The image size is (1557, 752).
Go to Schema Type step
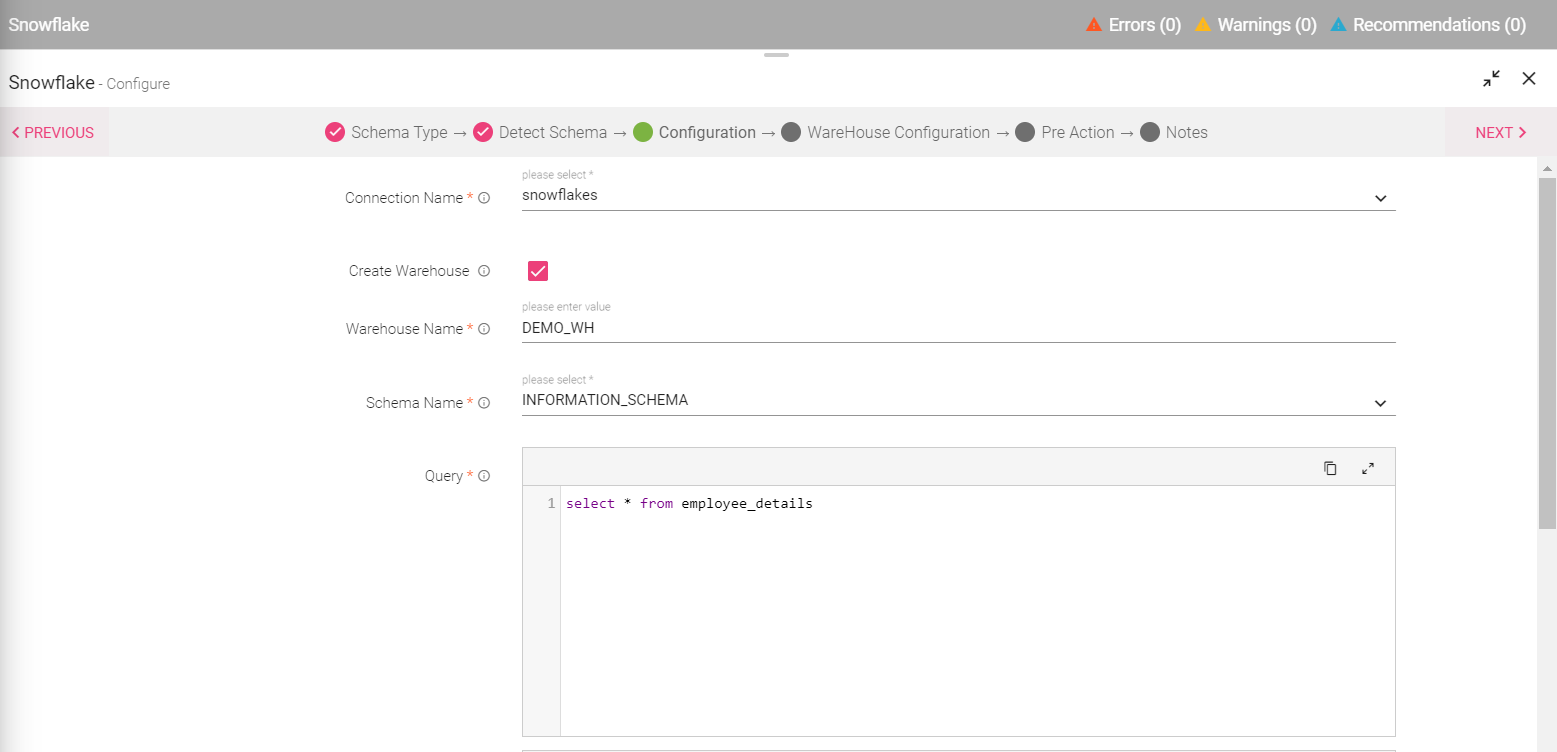(399, 132)
